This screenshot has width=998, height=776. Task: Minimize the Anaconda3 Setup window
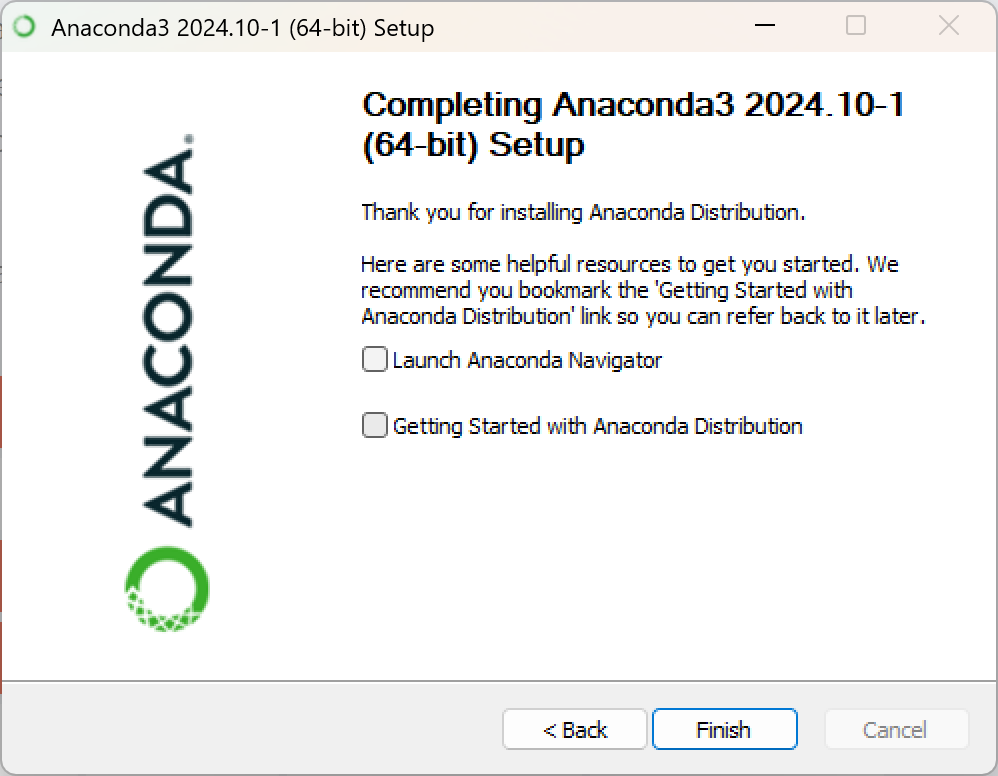pos(764,25)
